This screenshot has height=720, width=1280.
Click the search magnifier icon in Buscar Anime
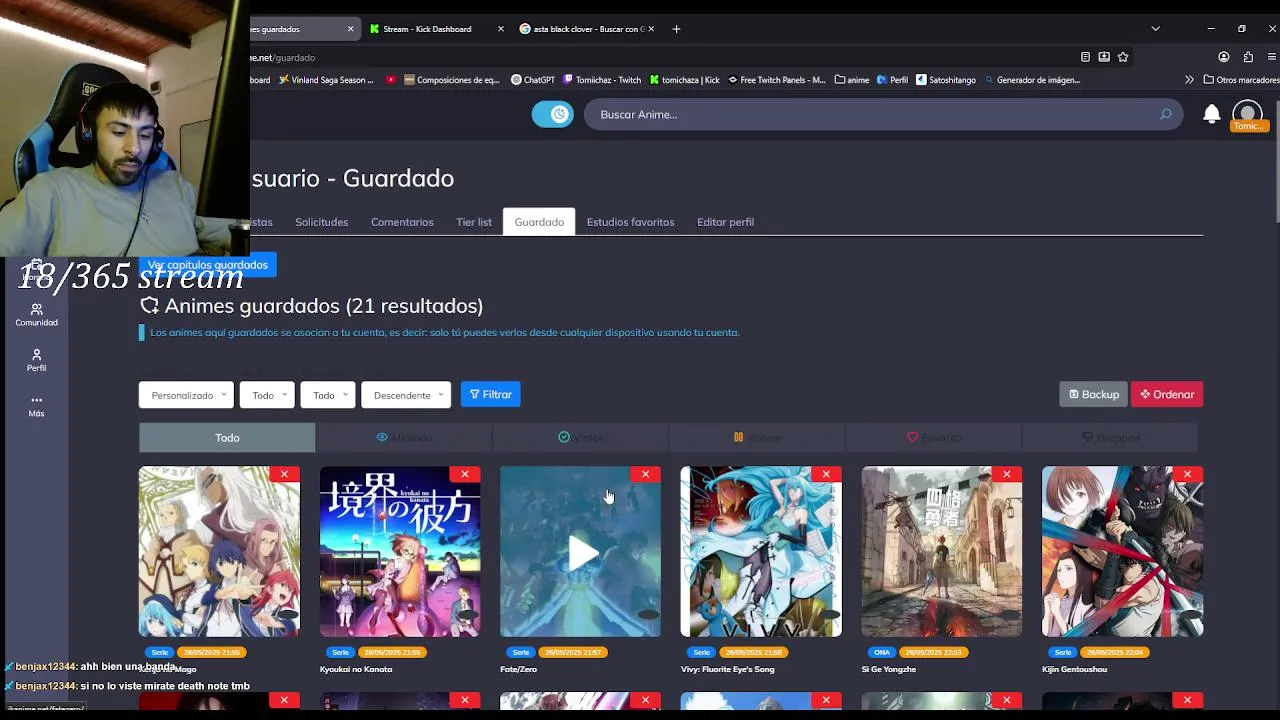tap(1165, 114)
